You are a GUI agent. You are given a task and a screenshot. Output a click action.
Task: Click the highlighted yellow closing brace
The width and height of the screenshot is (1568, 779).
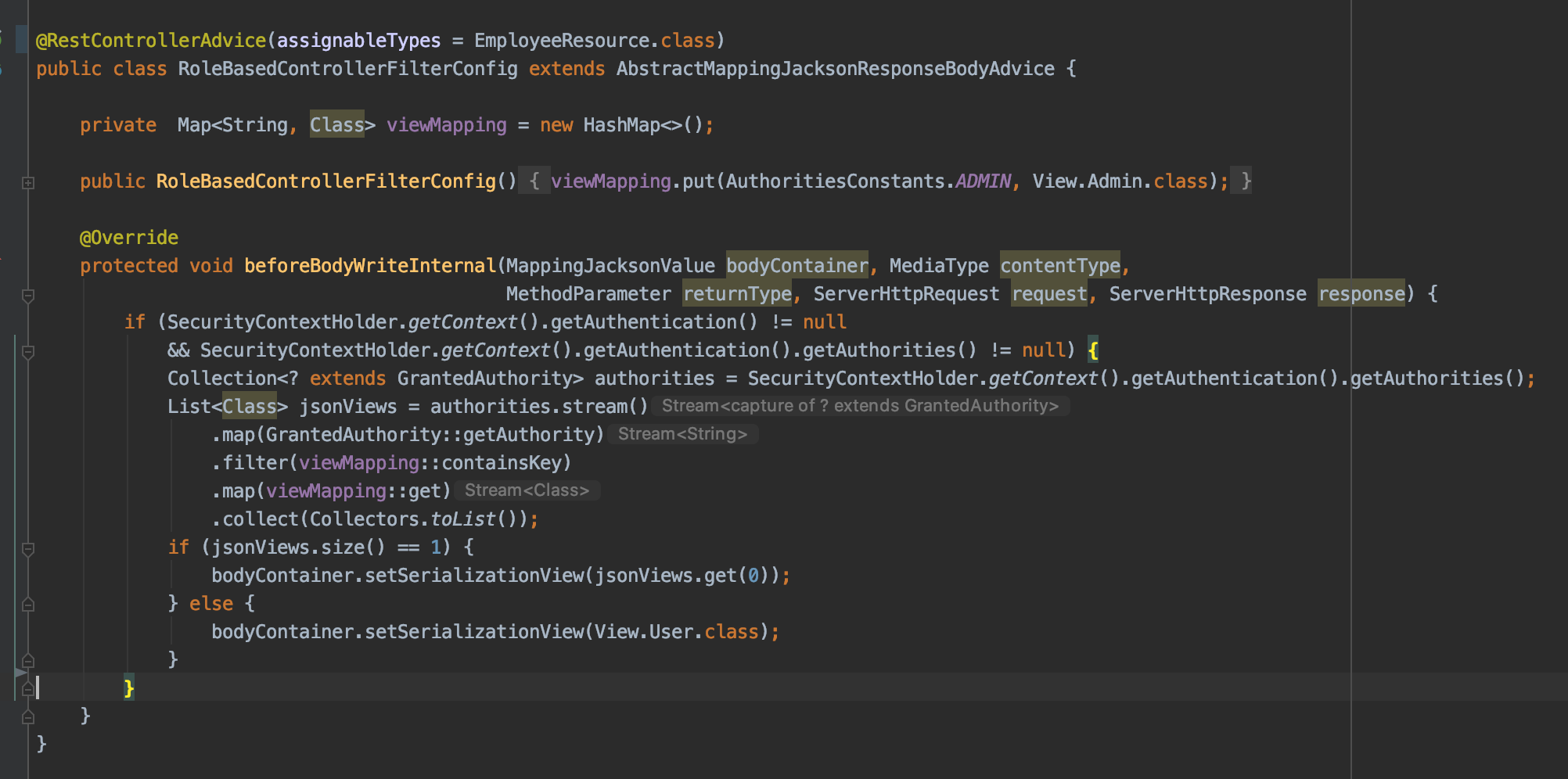[129, 688]
